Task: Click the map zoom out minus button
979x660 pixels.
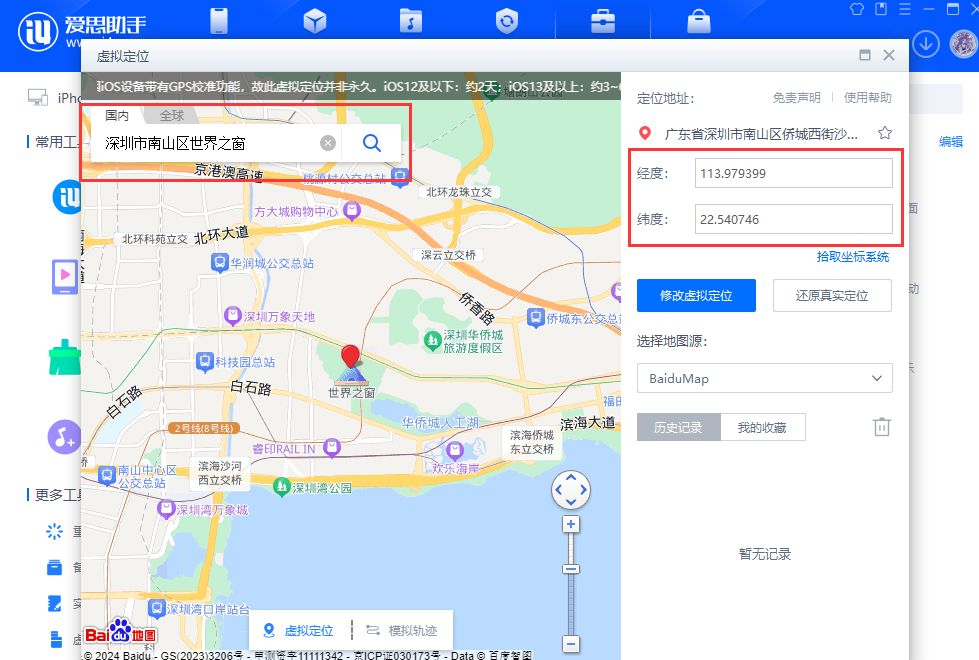Action: (x=571, y=644)
